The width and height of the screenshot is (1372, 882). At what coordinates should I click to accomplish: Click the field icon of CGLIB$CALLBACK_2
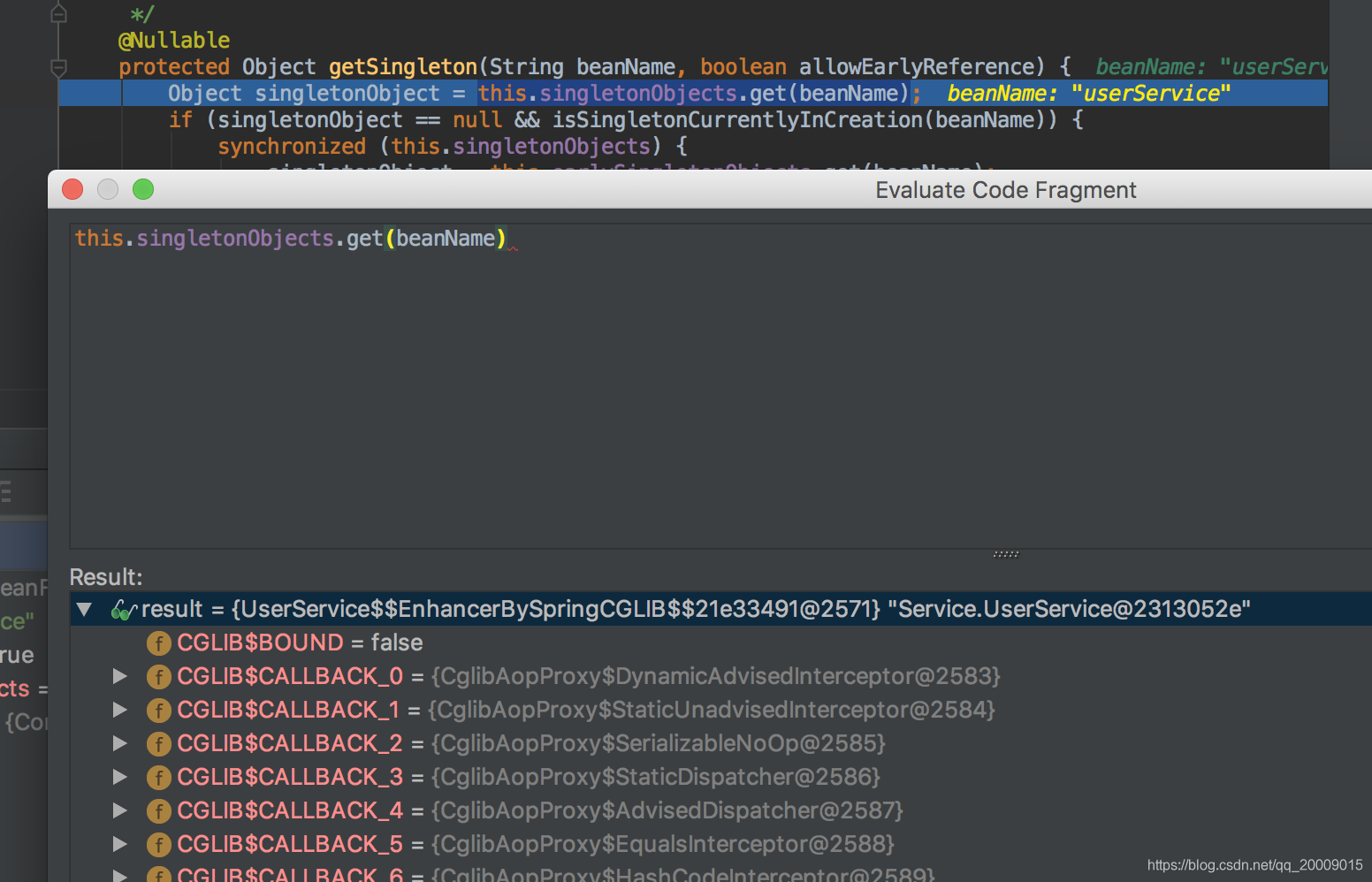[x=158, y=744]
